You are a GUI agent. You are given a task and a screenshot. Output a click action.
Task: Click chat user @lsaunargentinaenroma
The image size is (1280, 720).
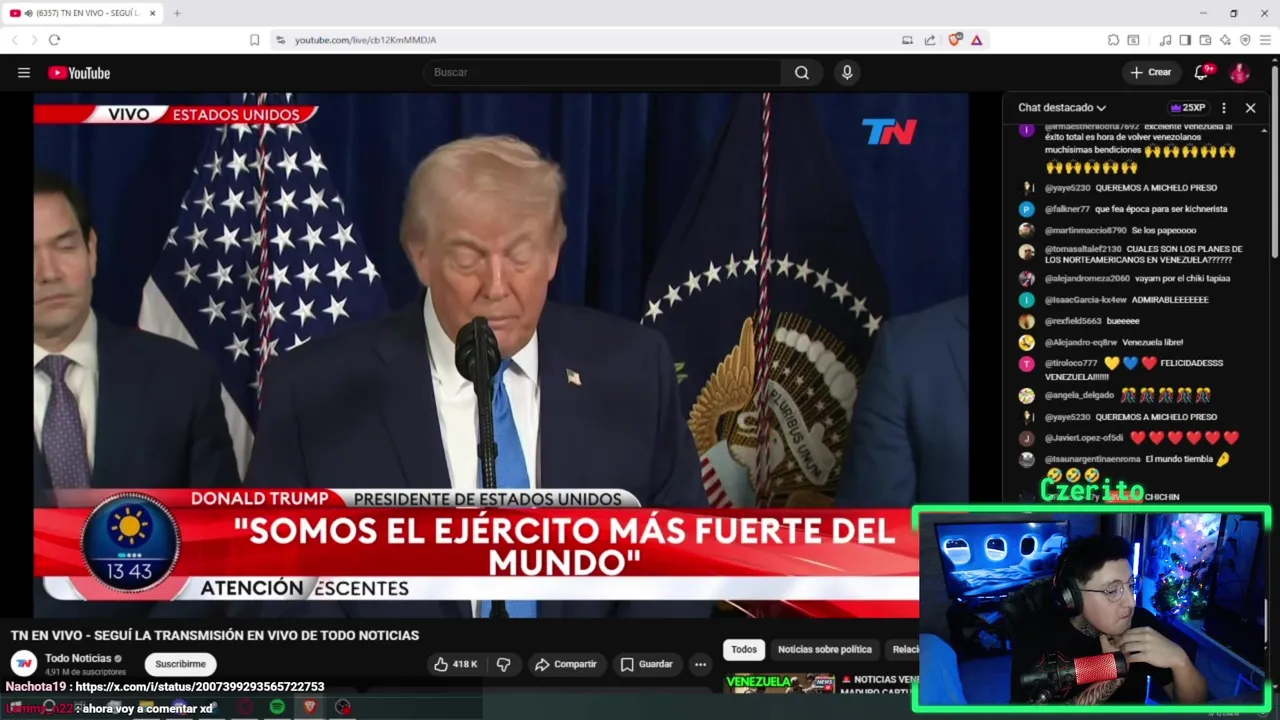[x=1093, y=459]
